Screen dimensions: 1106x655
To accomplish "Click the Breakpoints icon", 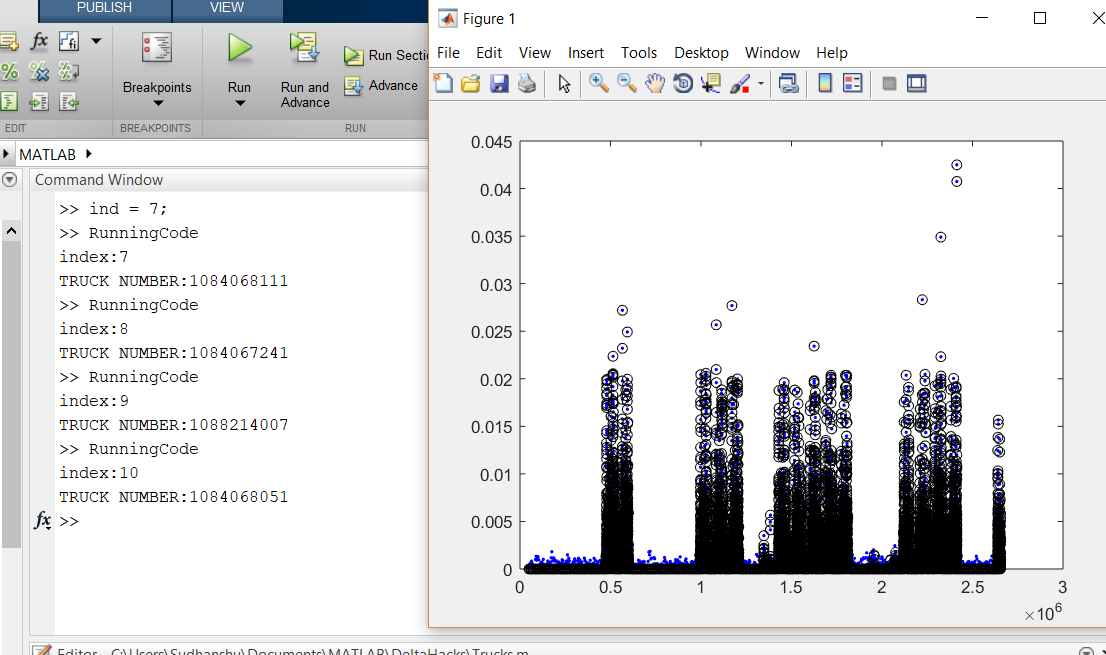I will tap(157, 49).
